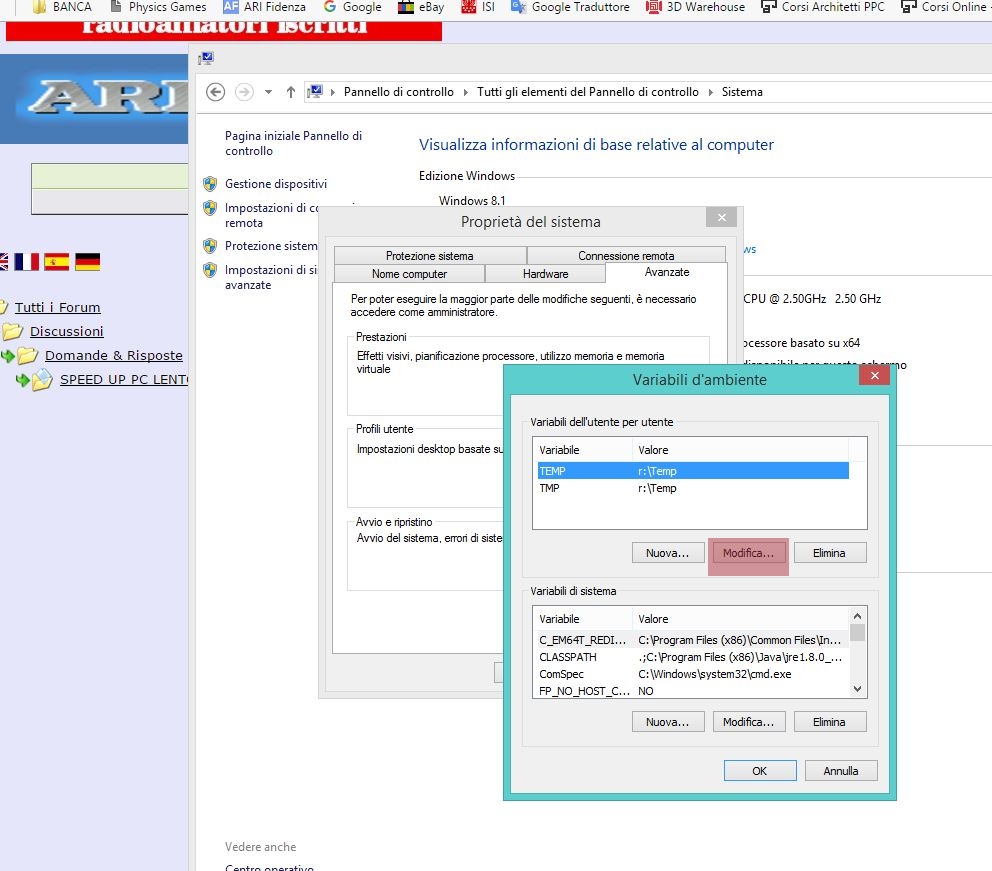Click Nuova in system variables section
Viewport: 992px width, 871px height.
tap(667, 722)
